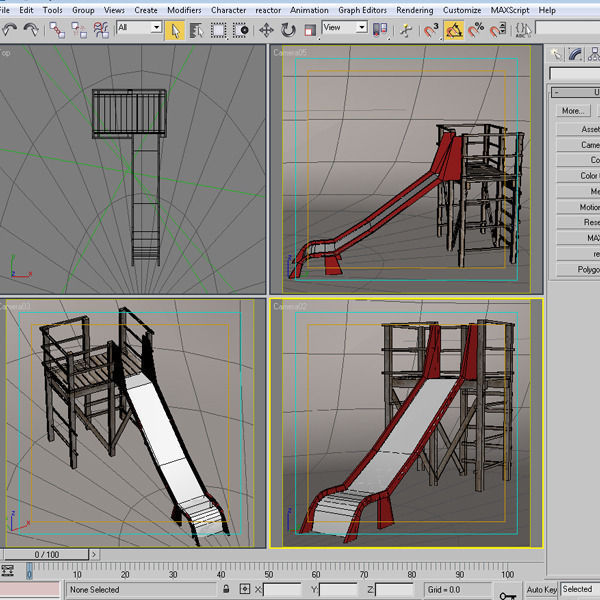Click the 0 / 100 time slider

tap(46, 554)
